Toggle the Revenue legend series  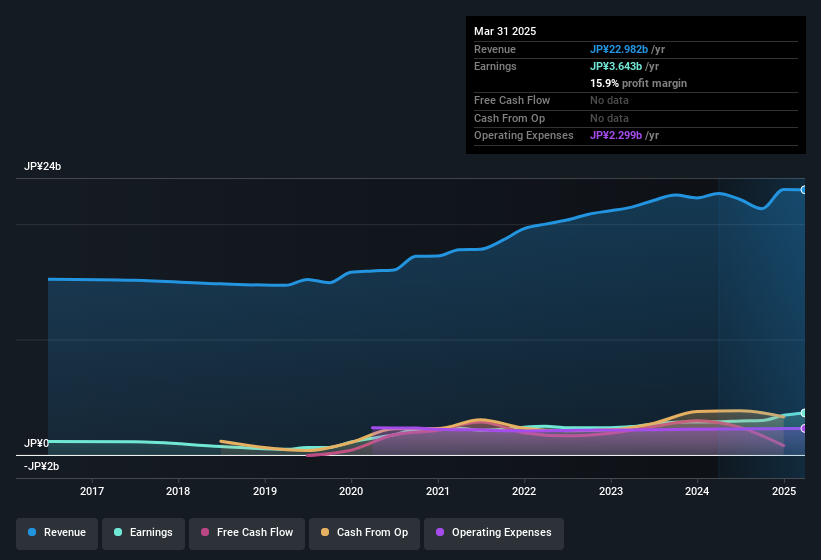tap(57, 533)
